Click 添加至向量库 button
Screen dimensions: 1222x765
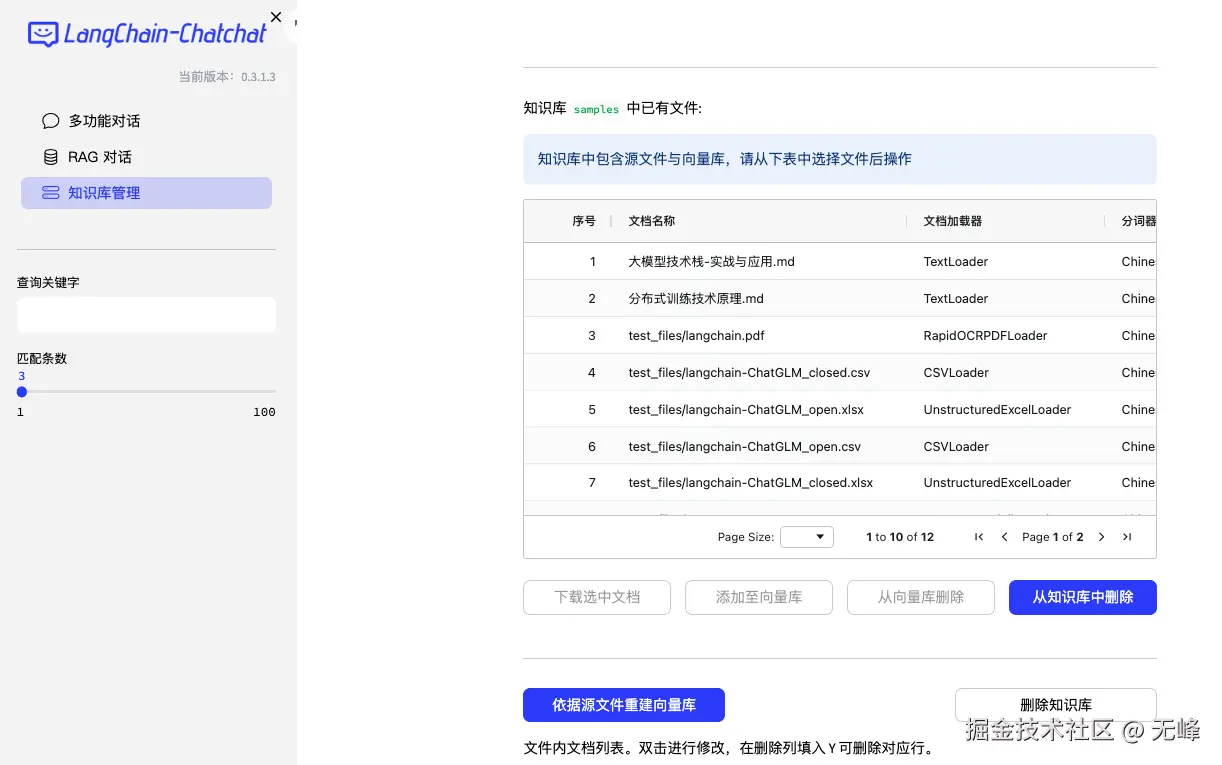(759, 597)
